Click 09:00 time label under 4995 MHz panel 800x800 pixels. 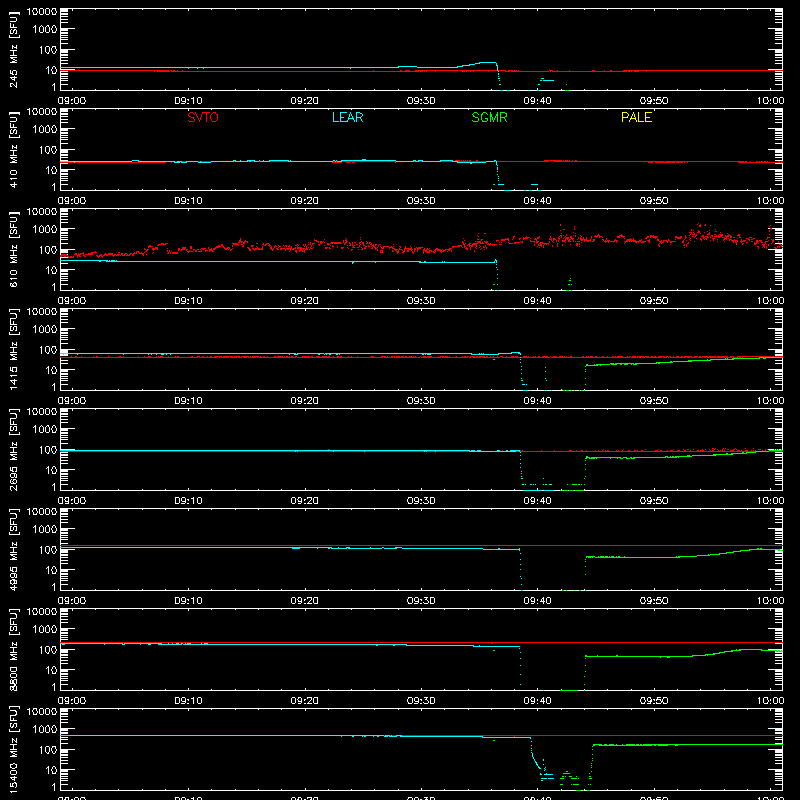[72, 601]
